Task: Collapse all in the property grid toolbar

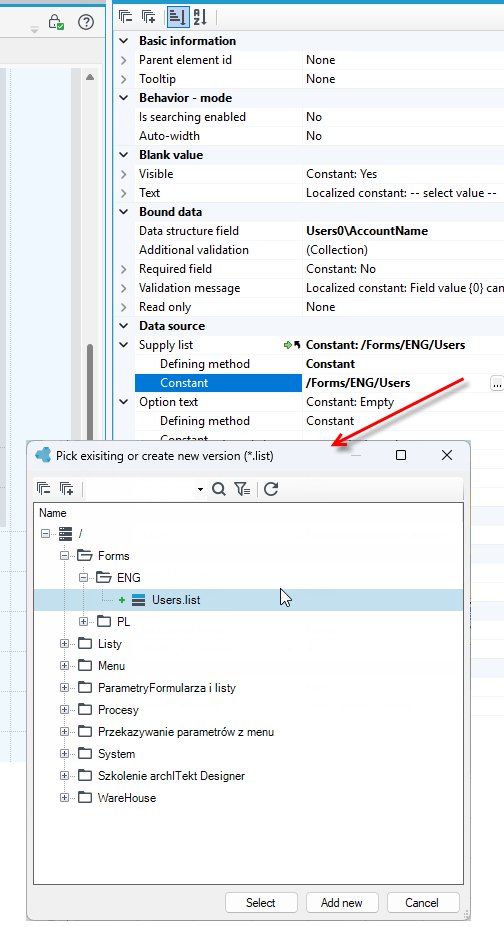Action: coord(125,17)
